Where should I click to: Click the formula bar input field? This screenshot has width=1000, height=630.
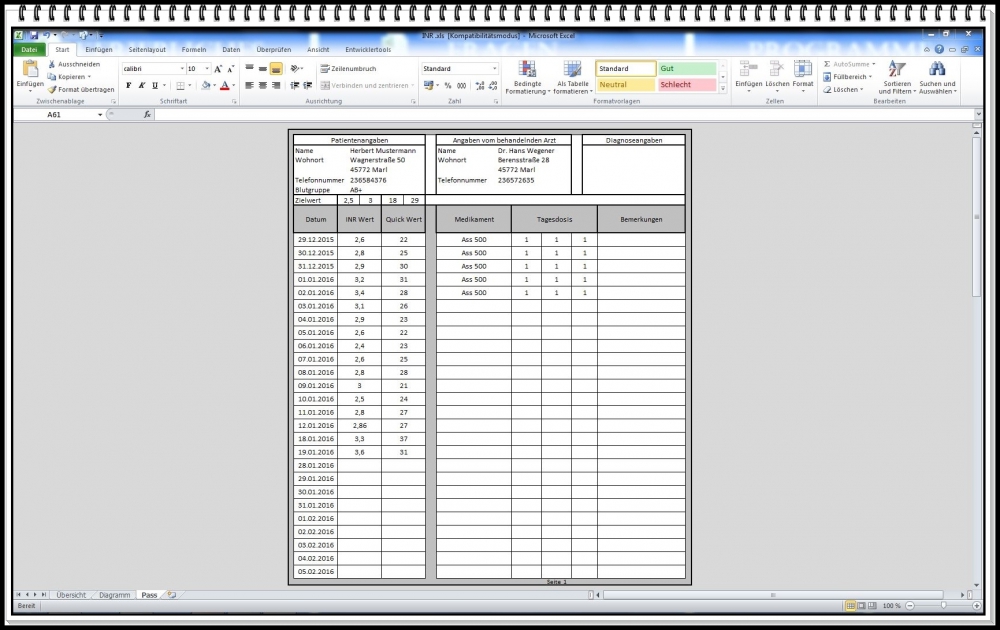pos(560,115)
